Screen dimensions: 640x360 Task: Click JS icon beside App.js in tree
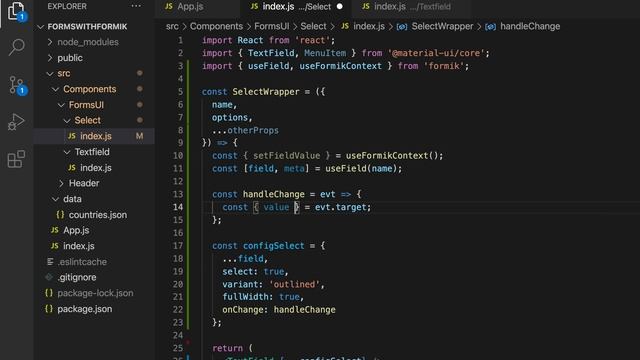(55, 230)
